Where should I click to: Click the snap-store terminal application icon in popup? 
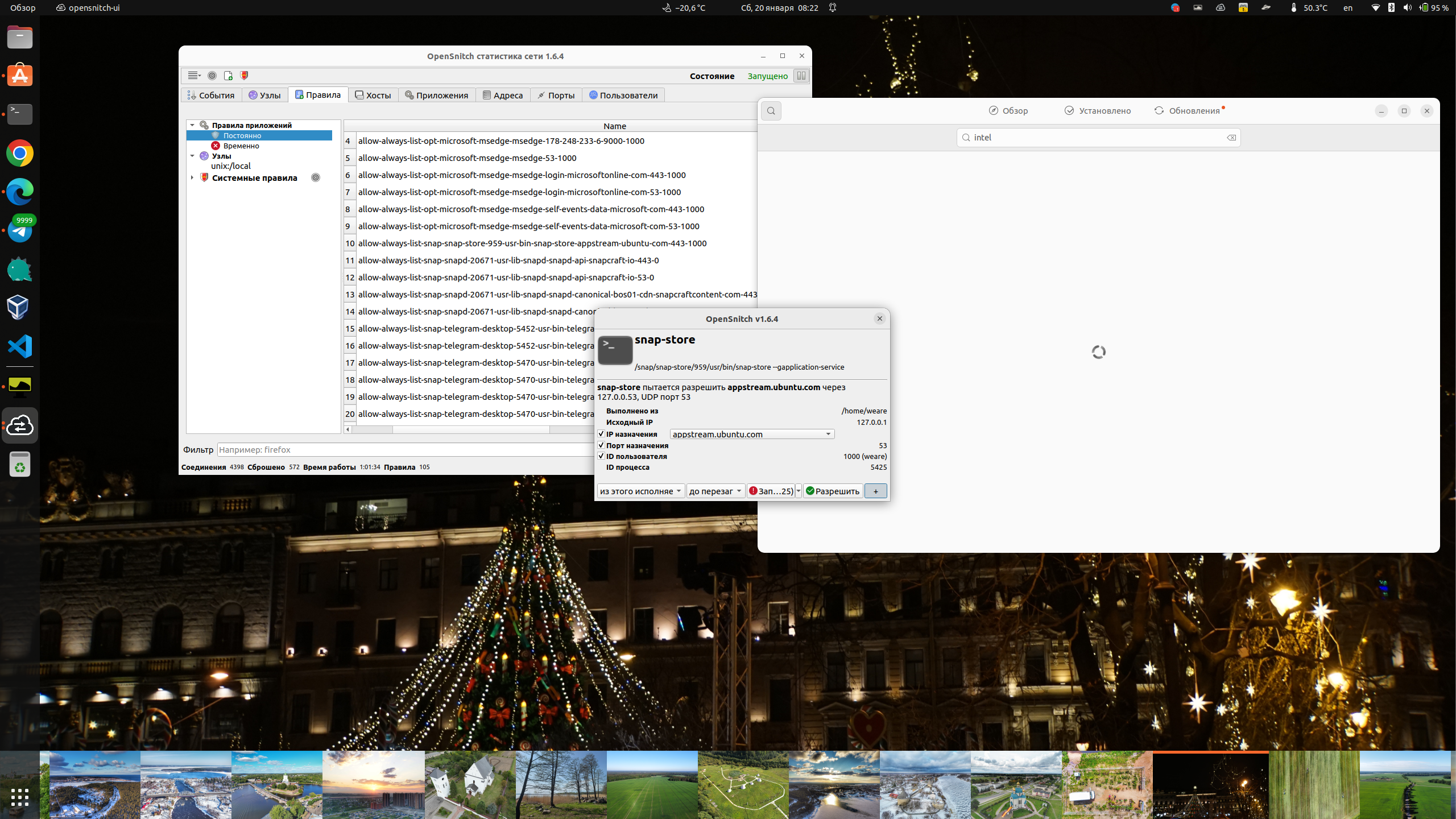pyautogui.click(x=615, y=350)
